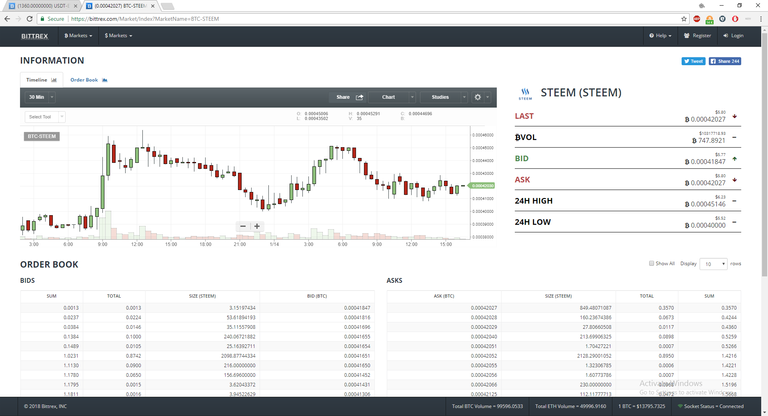Open the Select Tool drawing dropdown

[45, 117]
